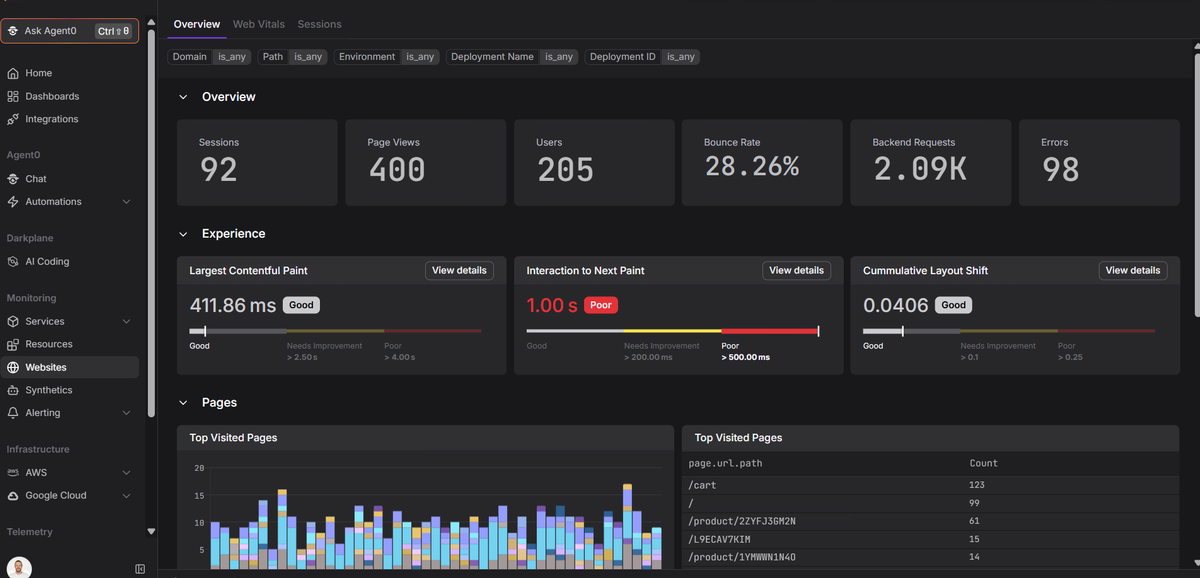The width and height of the screenshot is (1200, 578).
Task: Open the Domain filter dropdown
Action: pyautogui.click(x=209, y=57)
